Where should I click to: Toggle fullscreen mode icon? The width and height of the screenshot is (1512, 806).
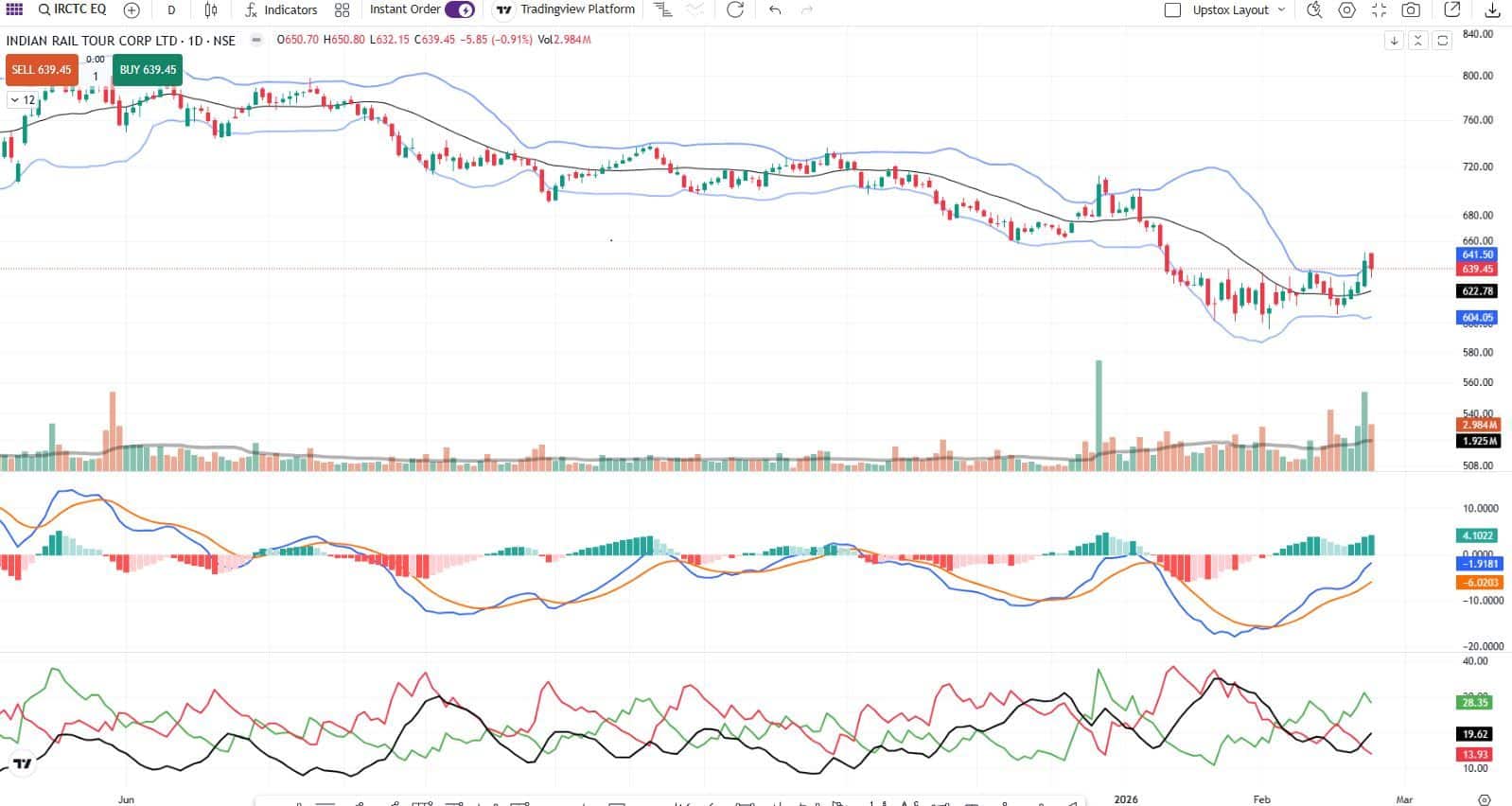1379,9
